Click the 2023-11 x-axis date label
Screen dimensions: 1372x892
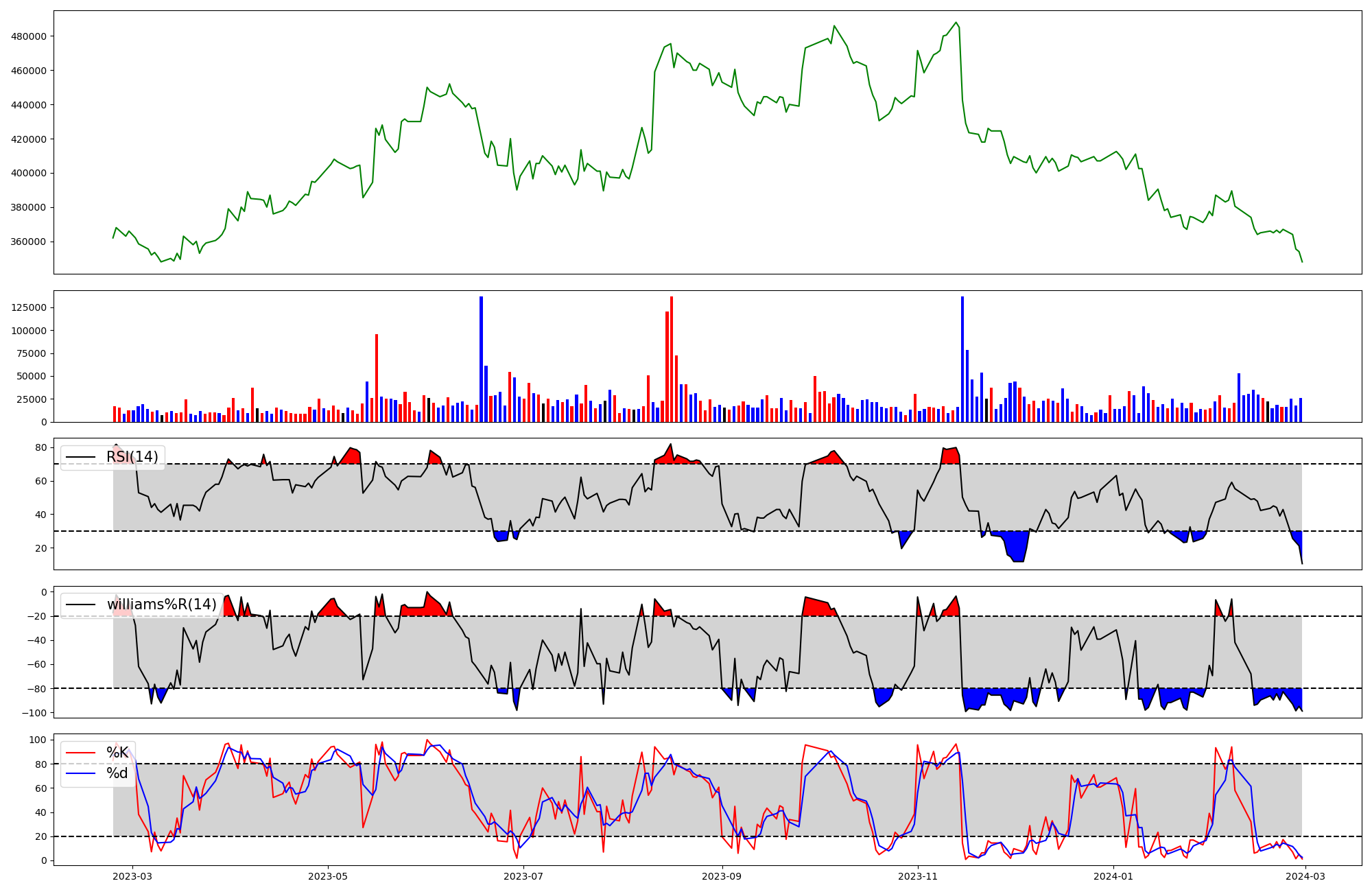pyautogui.click(x=918, y=876)
